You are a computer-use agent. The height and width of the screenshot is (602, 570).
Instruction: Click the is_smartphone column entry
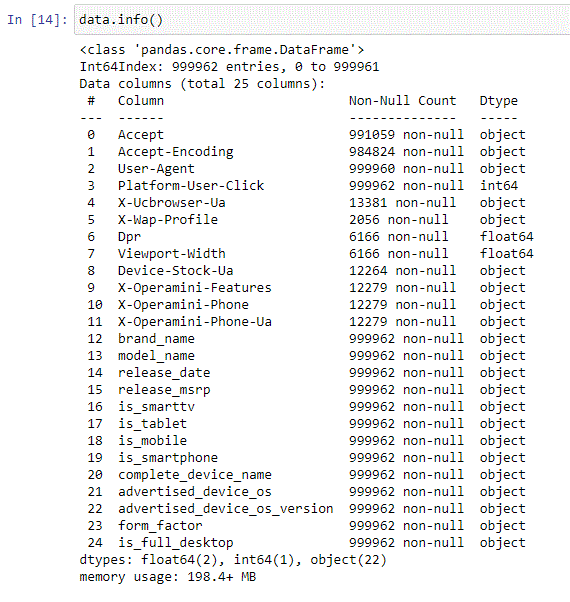(x=168, y=458)
